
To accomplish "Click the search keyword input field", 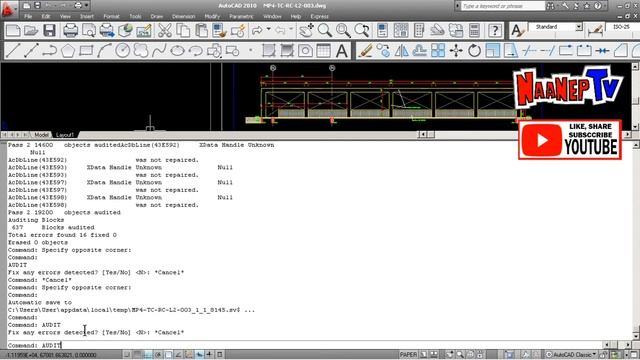I will [x=503, y=6].
